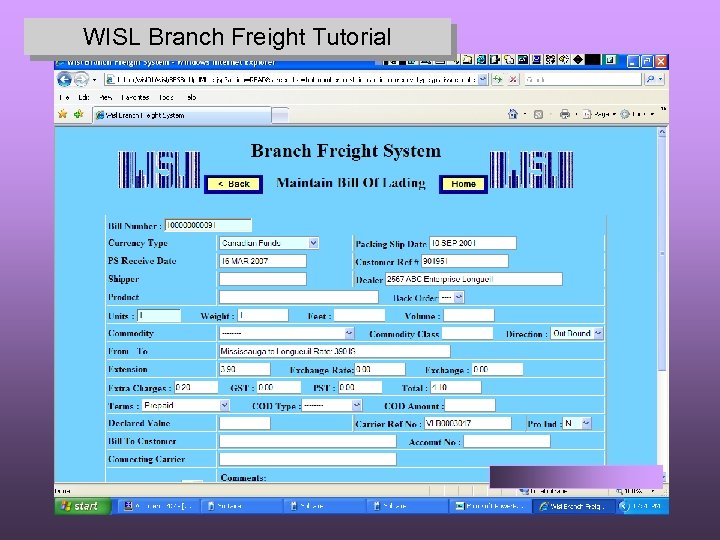Click the browser Forward arrow button
Image resolution: width=720 pixels, height=540 pixels.
(x=81, y=79)
